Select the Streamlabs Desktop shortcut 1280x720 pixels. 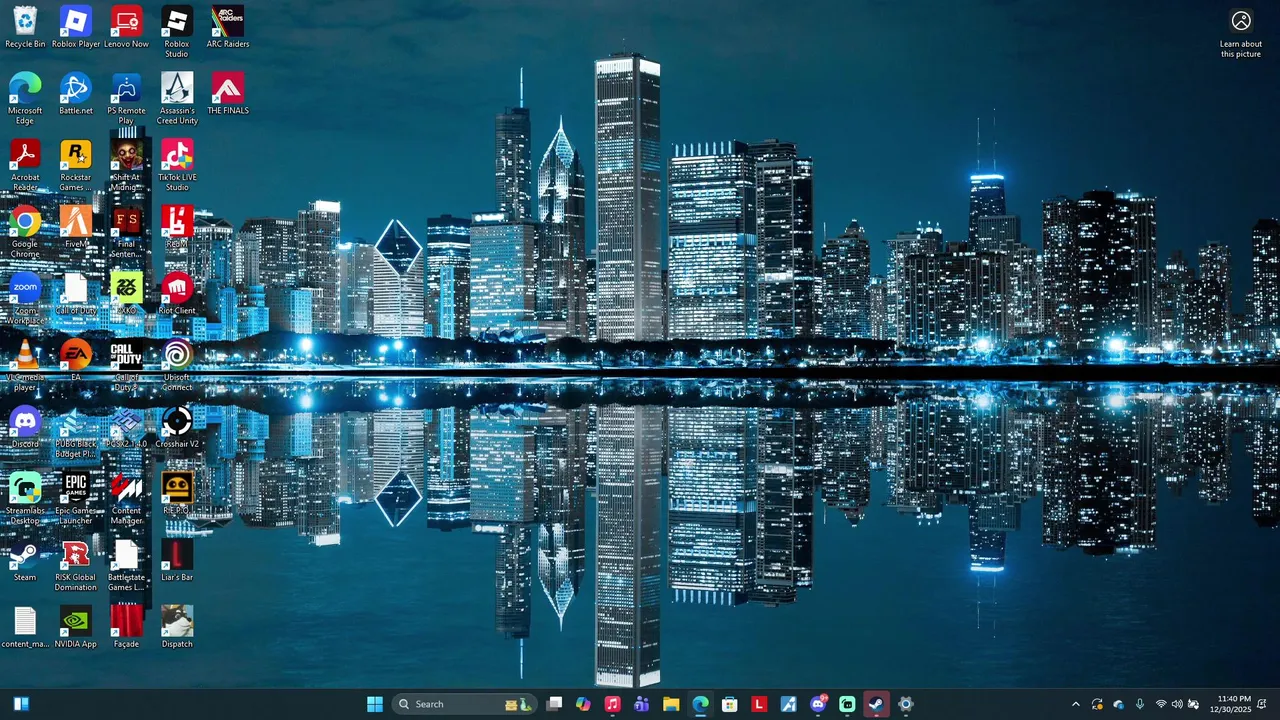(x=25, y=499)
